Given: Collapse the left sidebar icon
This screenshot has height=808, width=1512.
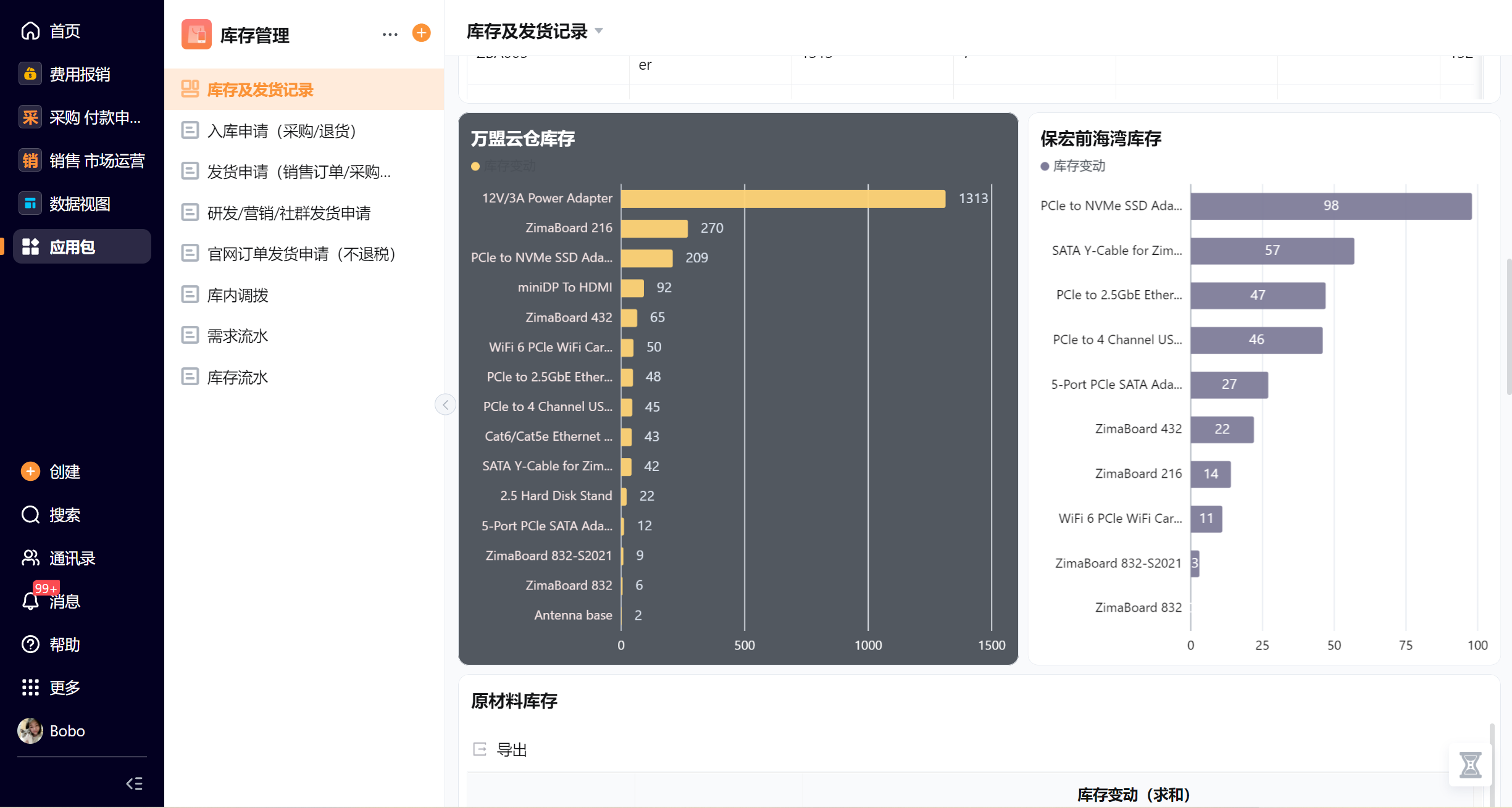Looking at the screenshot, I should (x=134, y=784).
